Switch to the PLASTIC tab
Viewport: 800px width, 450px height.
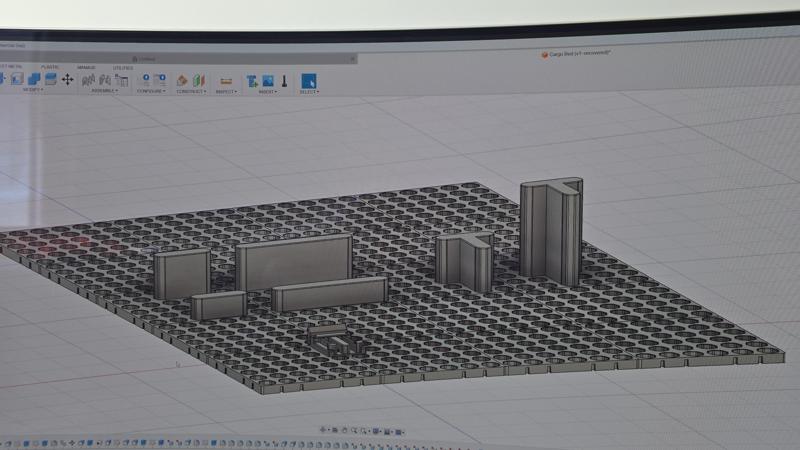(50, 67)
